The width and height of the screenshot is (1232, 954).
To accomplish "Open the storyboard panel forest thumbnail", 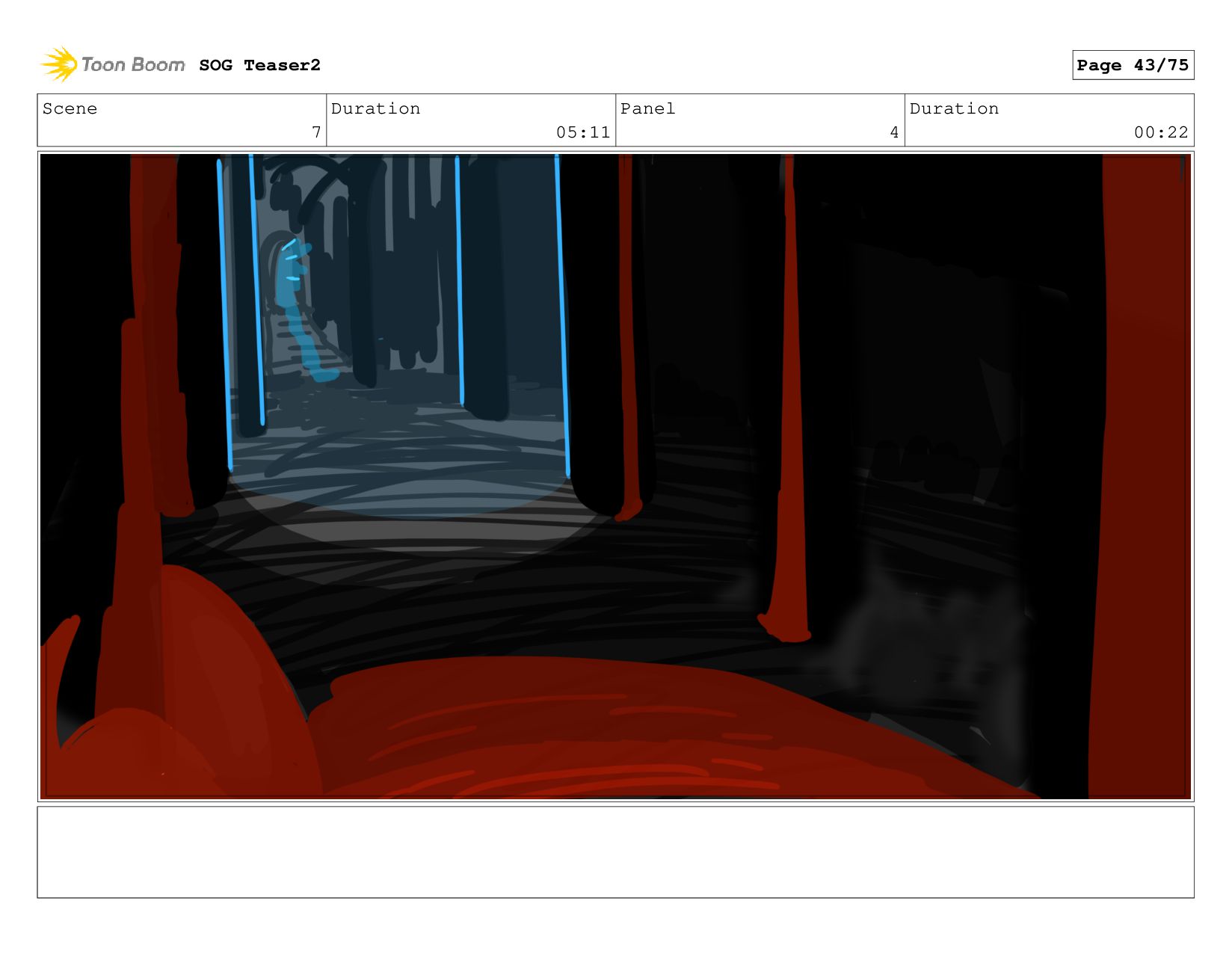I will [x=615, y=476].
